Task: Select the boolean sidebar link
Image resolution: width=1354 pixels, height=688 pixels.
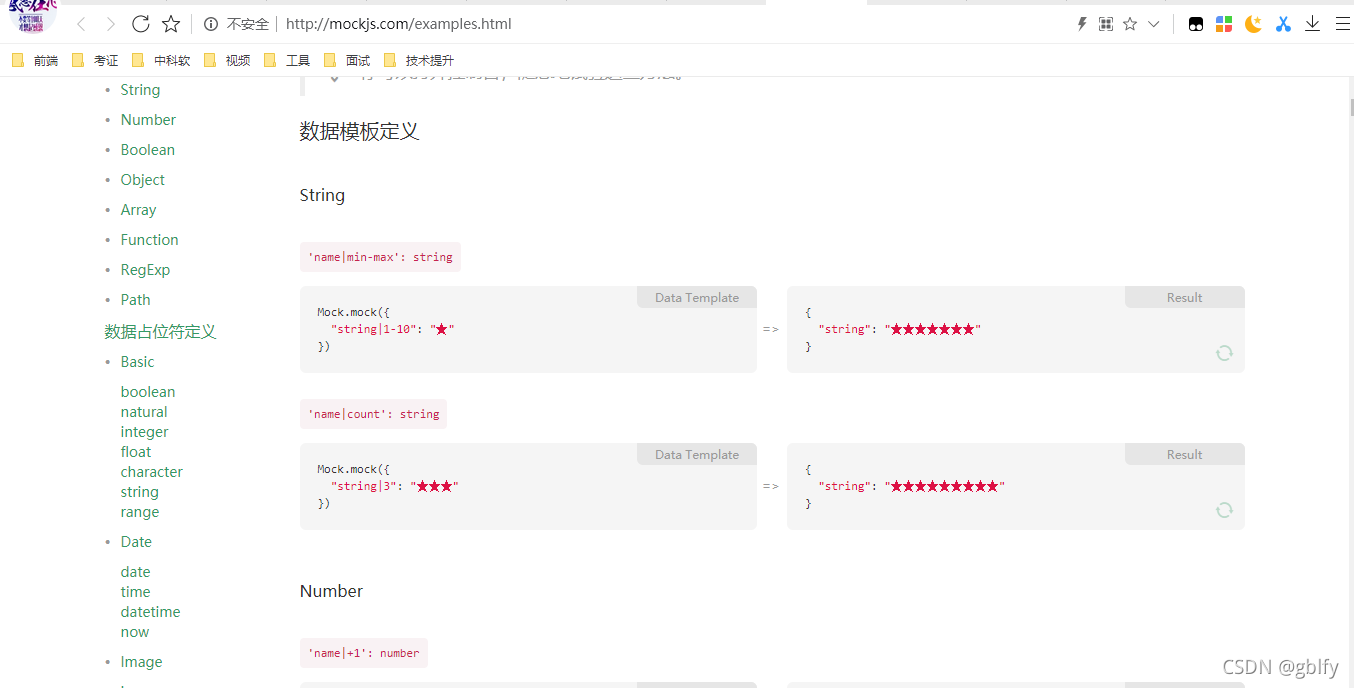Action: [148, 392]
